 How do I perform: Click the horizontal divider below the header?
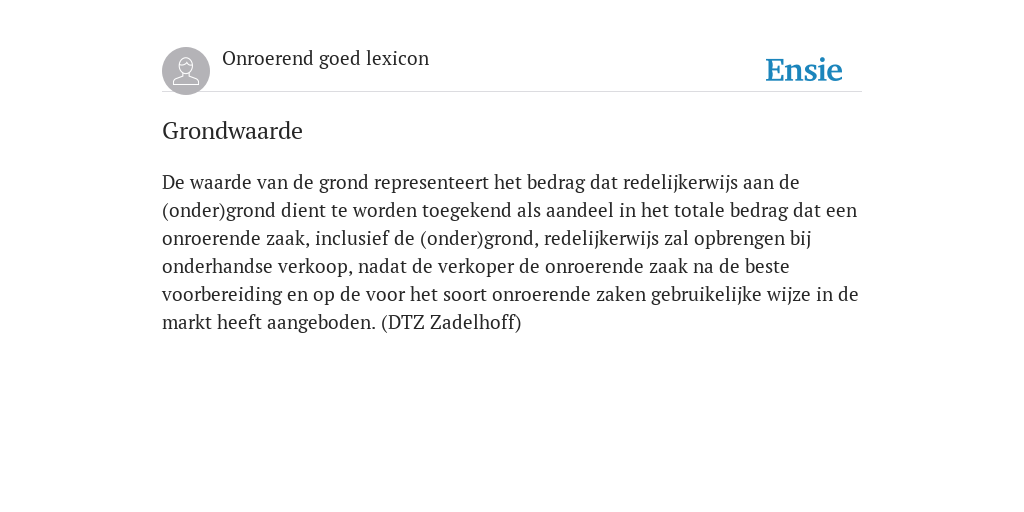click(x=512, y=92)
